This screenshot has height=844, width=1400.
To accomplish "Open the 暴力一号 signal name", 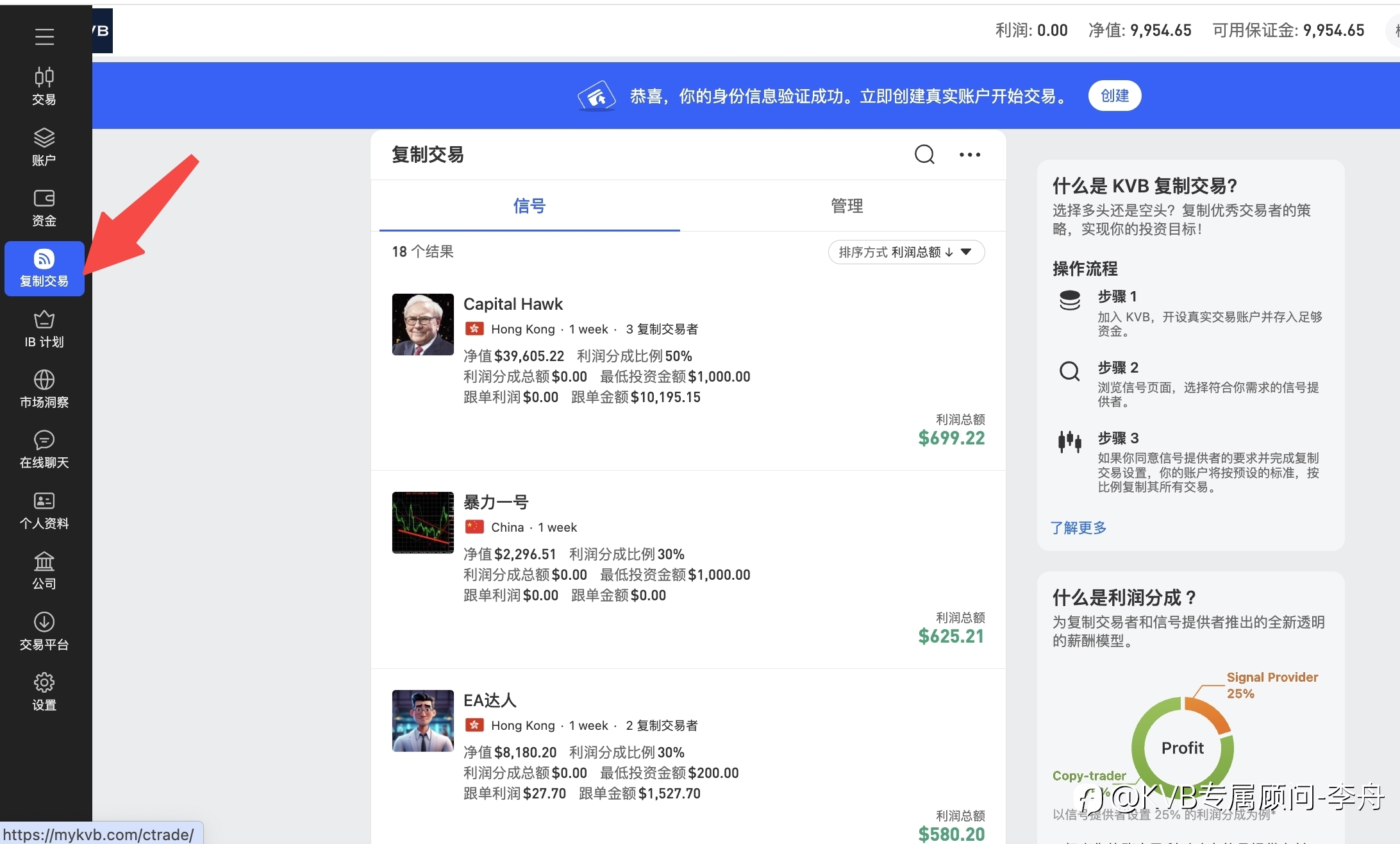I will (x=496, y=502).
